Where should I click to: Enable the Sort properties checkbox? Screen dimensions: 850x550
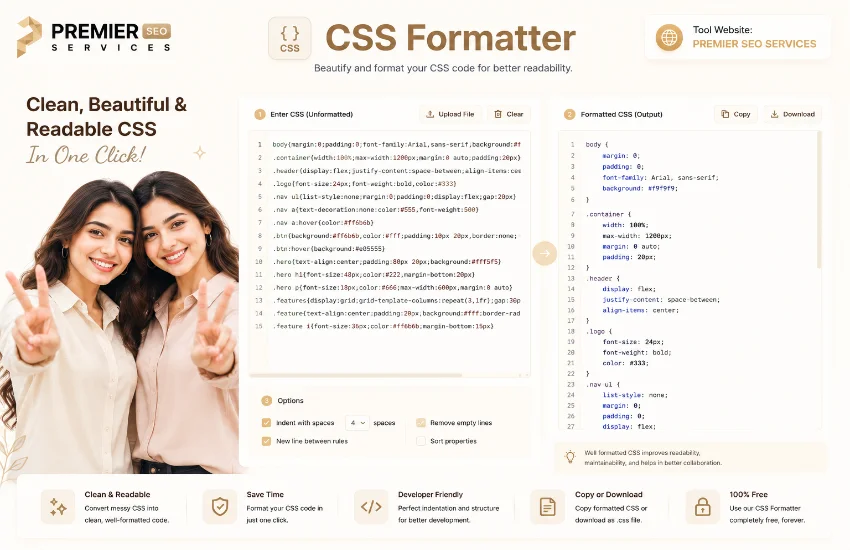421,441
